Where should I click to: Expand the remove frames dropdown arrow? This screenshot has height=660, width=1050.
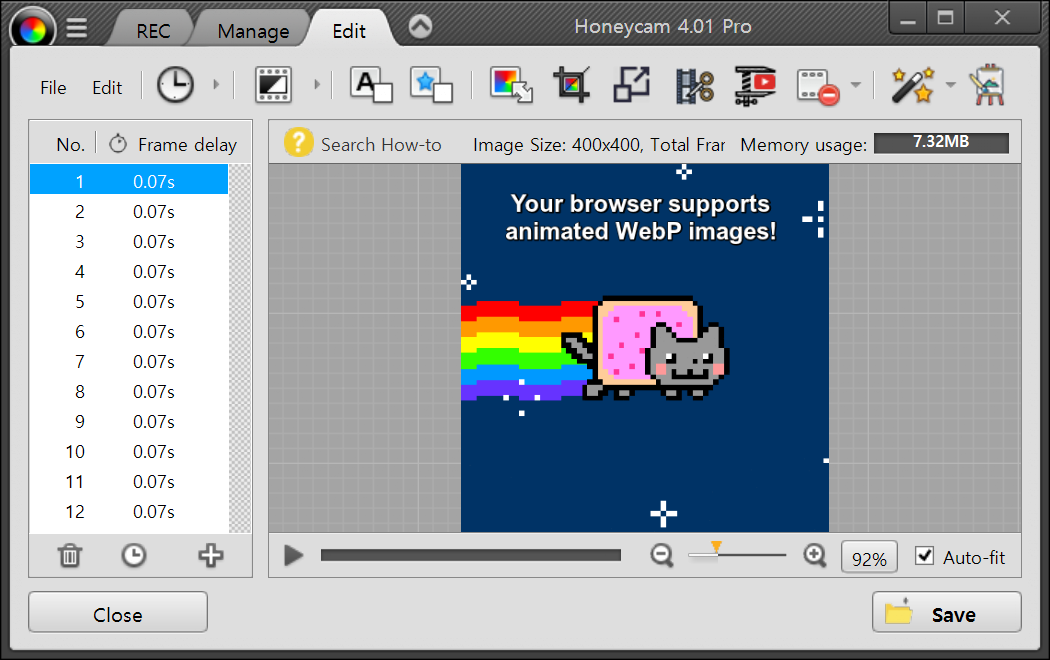click(x=855, y=85)
